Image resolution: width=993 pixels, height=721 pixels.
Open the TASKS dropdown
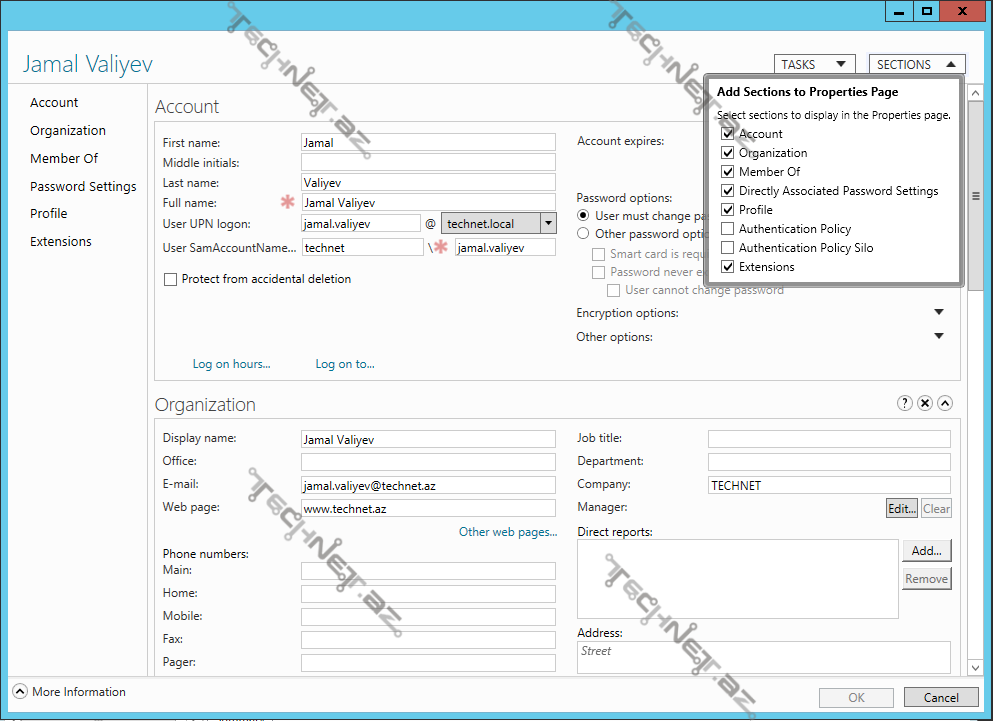coord(814,63)
